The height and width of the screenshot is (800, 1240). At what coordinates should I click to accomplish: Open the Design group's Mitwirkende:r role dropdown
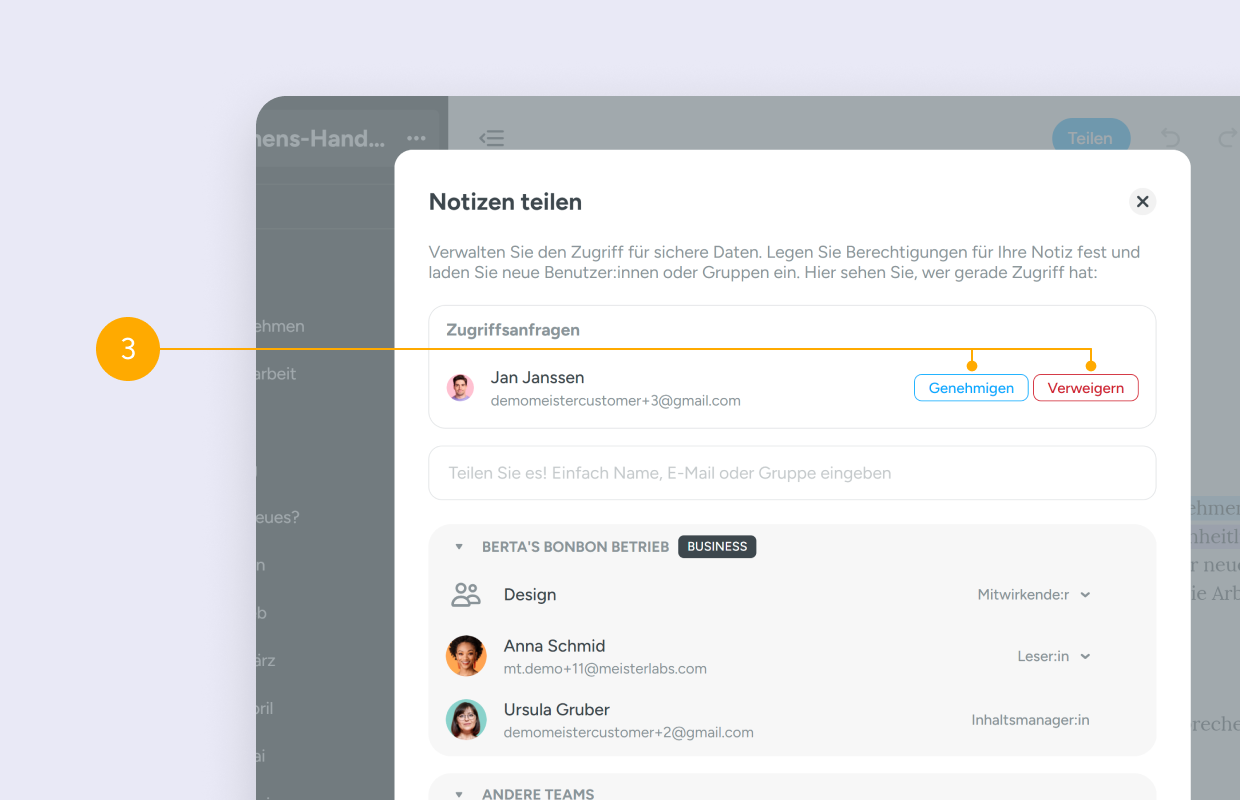click(1034, 594)
